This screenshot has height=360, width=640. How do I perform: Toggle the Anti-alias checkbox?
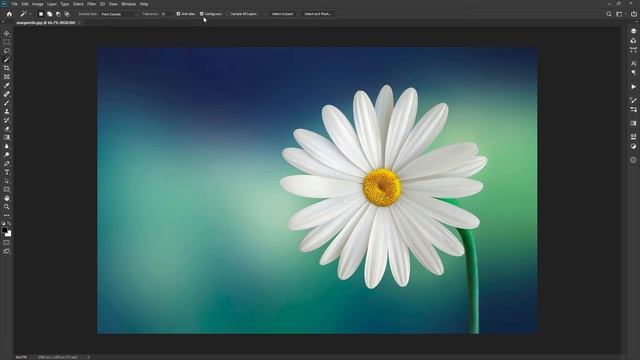pyautogui.click(x=178, y=14)
